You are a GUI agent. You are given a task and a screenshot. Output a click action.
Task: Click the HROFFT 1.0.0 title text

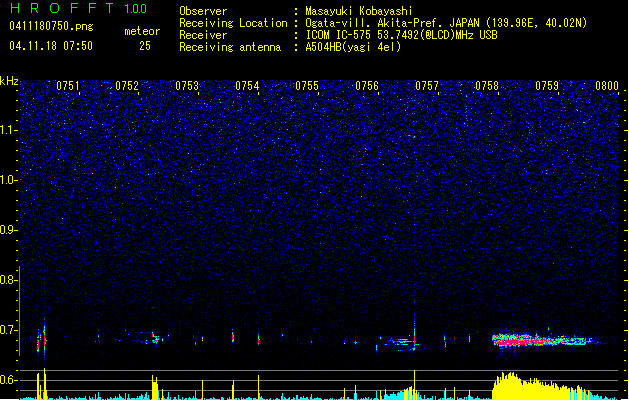coord(78,8)
